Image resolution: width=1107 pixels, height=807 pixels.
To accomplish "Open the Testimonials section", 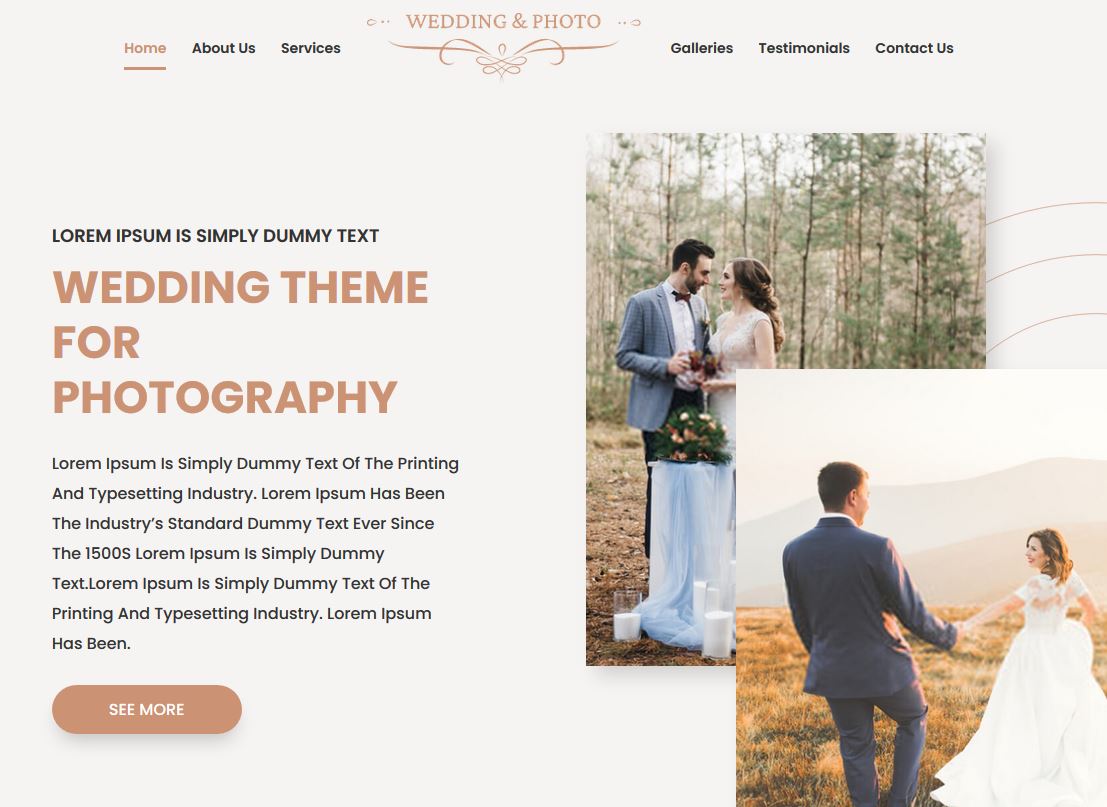I will tap(803, 48).
